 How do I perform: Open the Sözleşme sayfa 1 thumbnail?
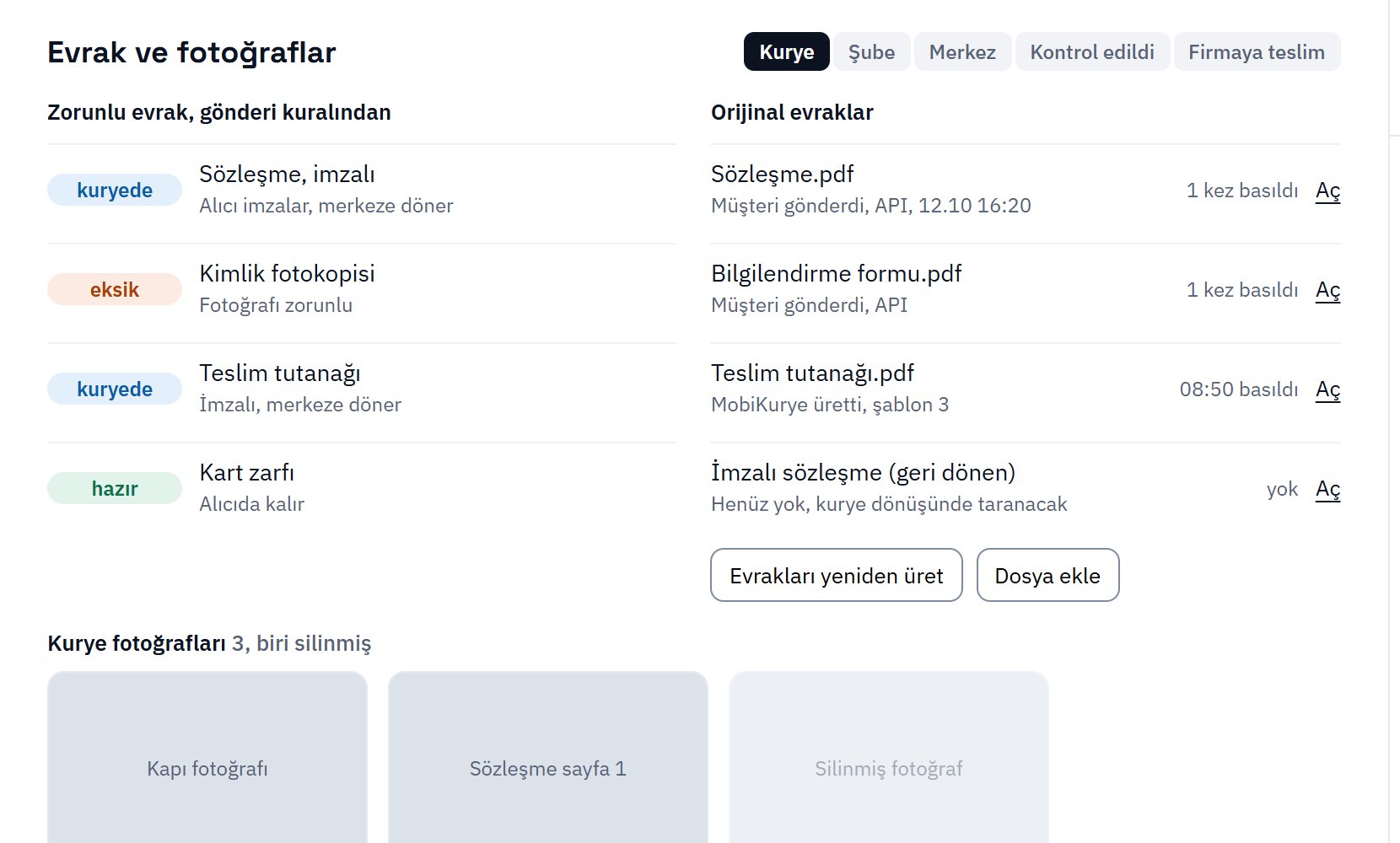548,757
